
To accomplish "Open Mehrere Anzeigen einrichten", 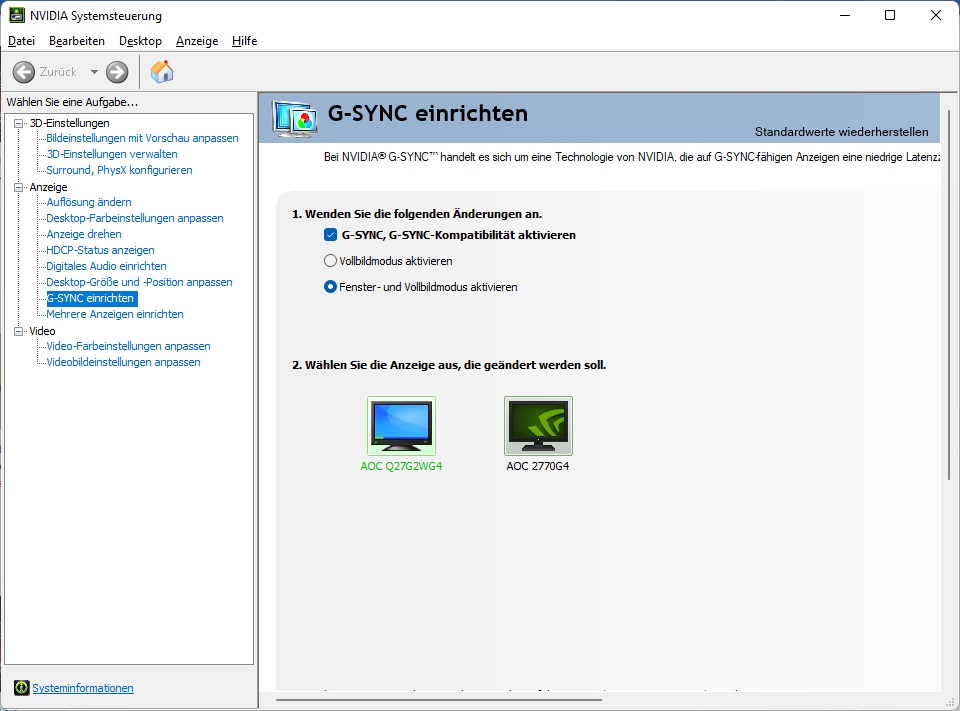I will click(115, 314).
